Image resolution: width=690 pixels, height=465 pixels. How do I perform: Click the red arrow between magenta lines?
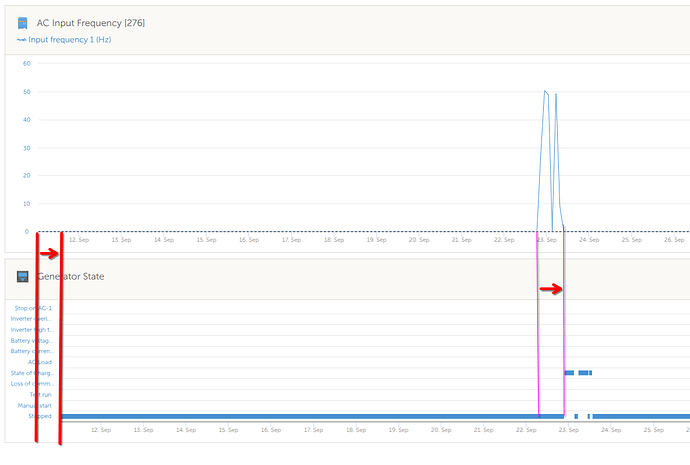(551, 289)
